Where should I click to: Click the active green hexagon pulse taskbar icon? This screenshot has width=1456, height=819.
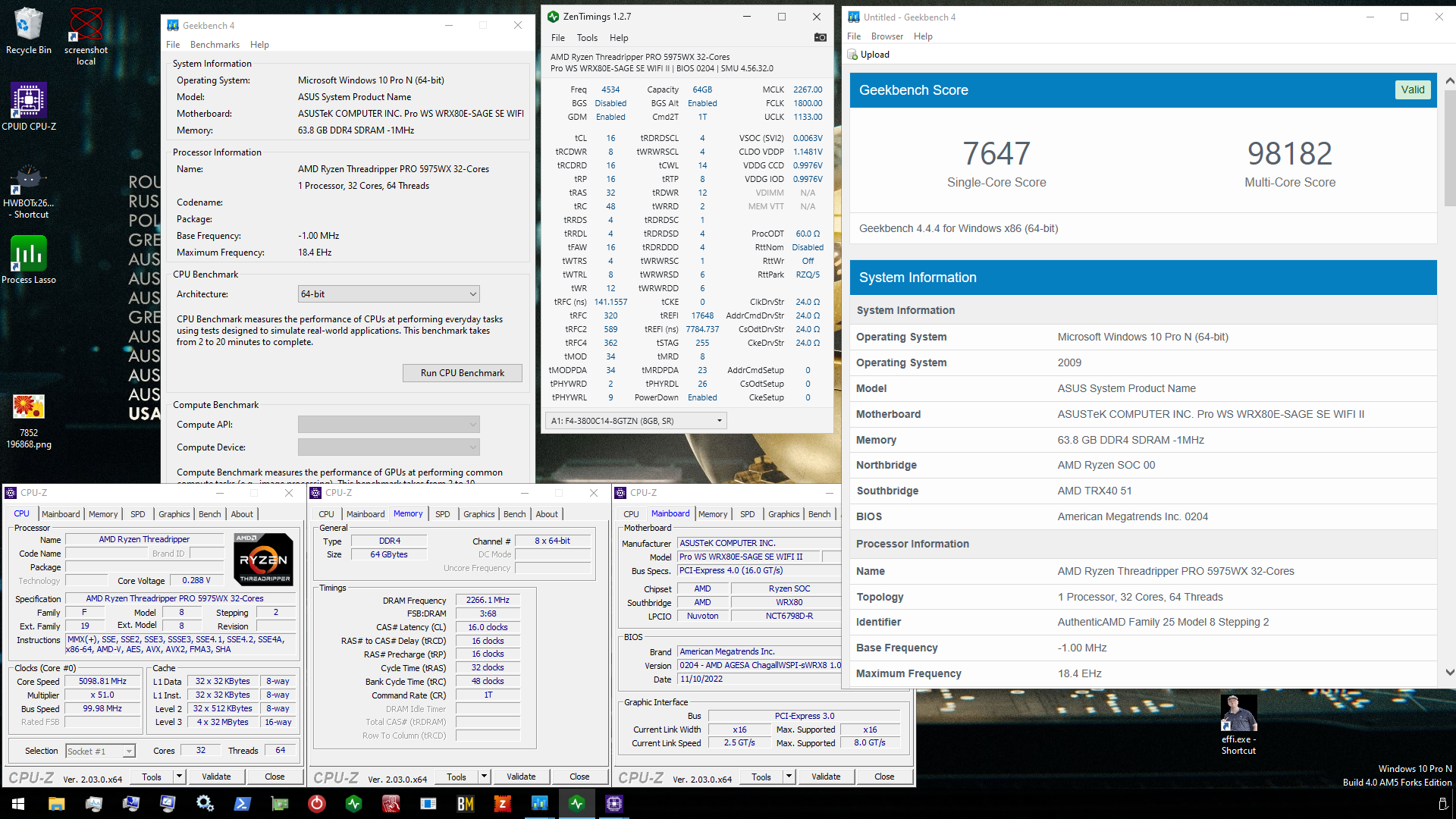(x=576, y=804)
